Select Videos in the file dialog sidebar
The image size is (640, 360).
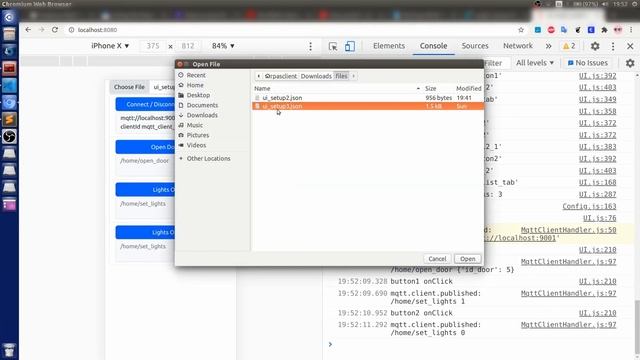(196, 145)
